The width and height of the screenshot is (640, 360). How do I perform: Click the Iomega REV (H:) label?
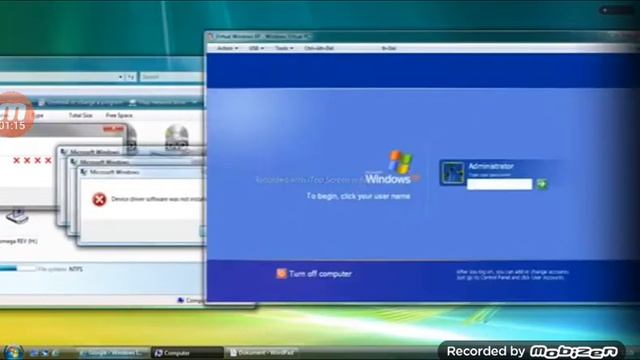coord(19,241)
